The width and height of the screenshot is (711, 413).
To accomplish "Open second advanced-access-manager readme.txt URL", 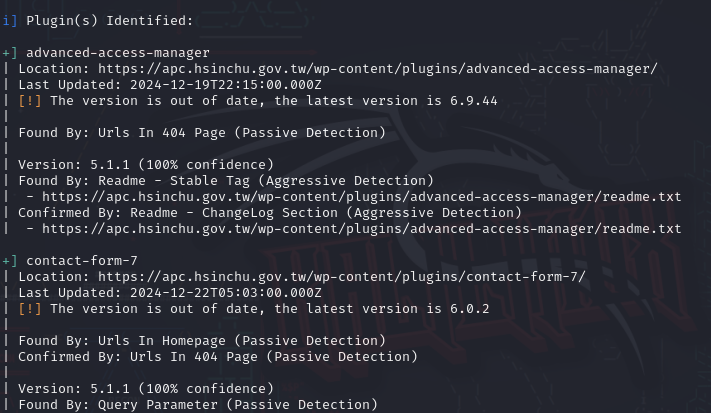I will (361, 229).
